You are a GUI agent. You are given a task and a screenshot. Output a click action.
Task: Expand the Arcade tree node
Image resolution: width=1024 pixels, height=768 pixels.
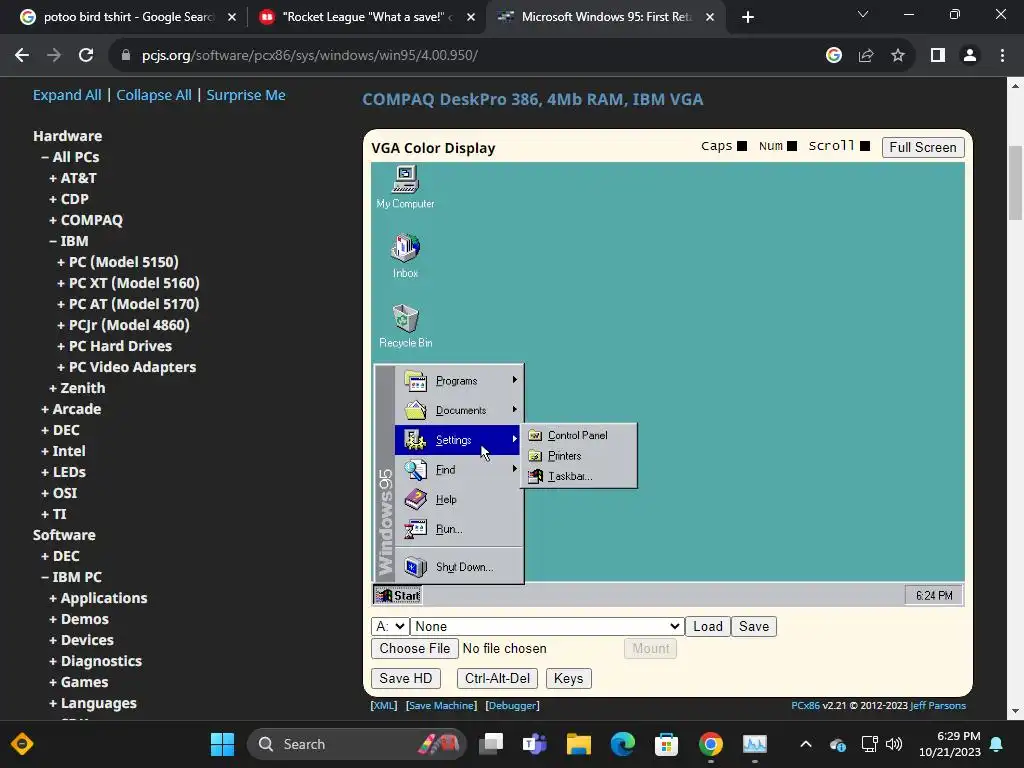coord(71,409)
